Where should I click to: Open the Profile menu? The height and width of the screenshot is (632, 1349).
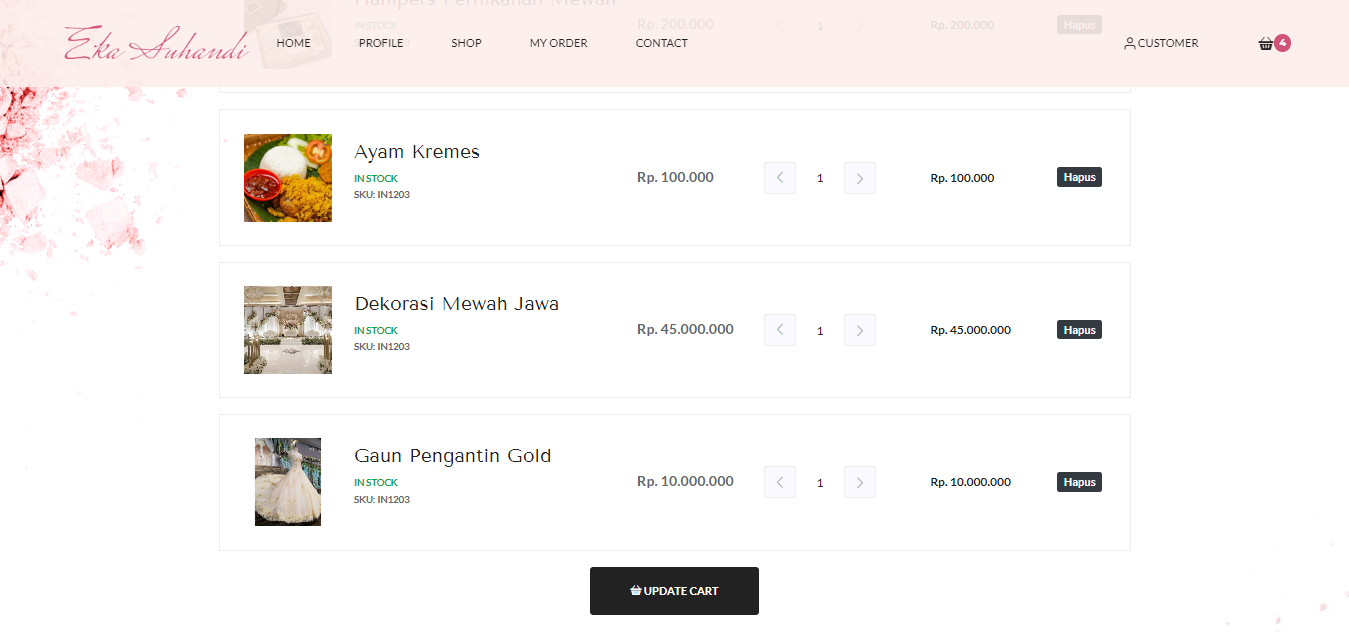pyautogui.click(x=381, y=43)
